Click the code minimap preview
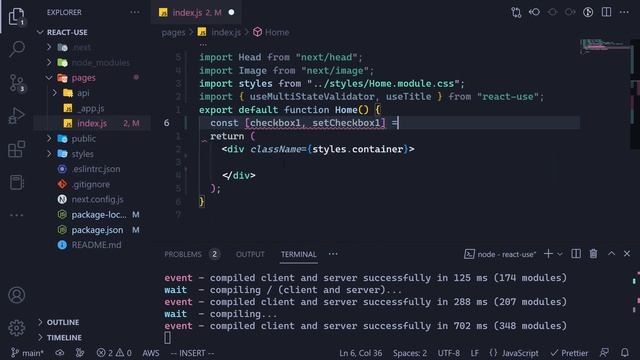 point(605,46)
